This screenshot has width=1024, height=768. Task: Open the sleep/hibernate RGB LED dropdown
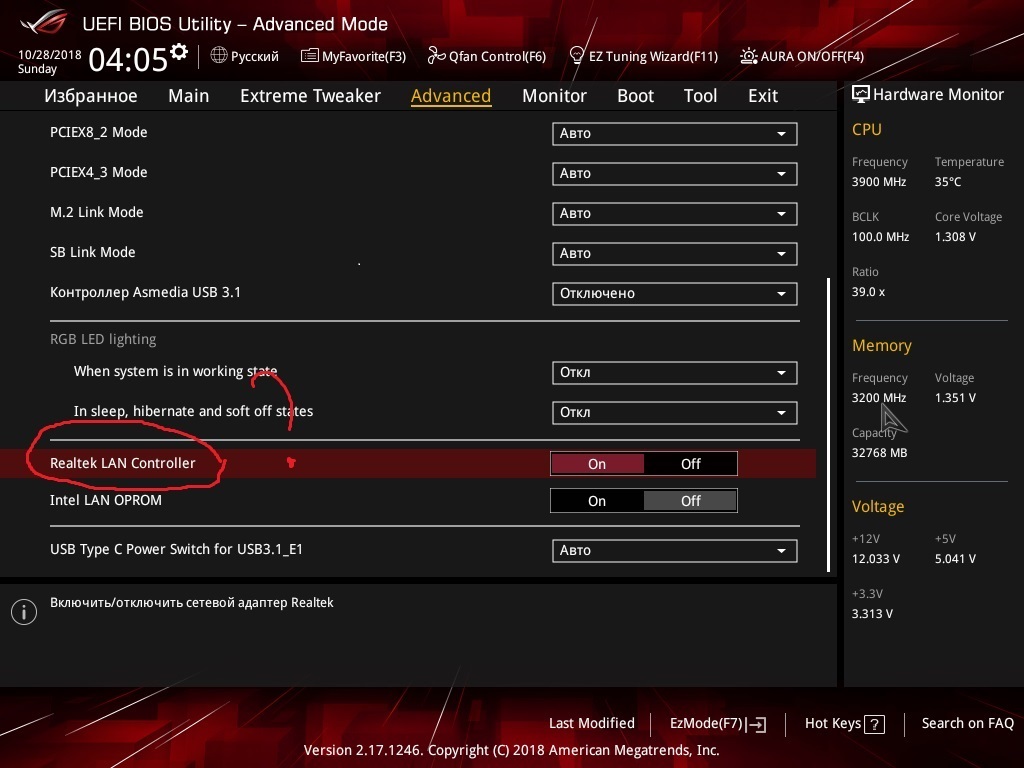675,413
